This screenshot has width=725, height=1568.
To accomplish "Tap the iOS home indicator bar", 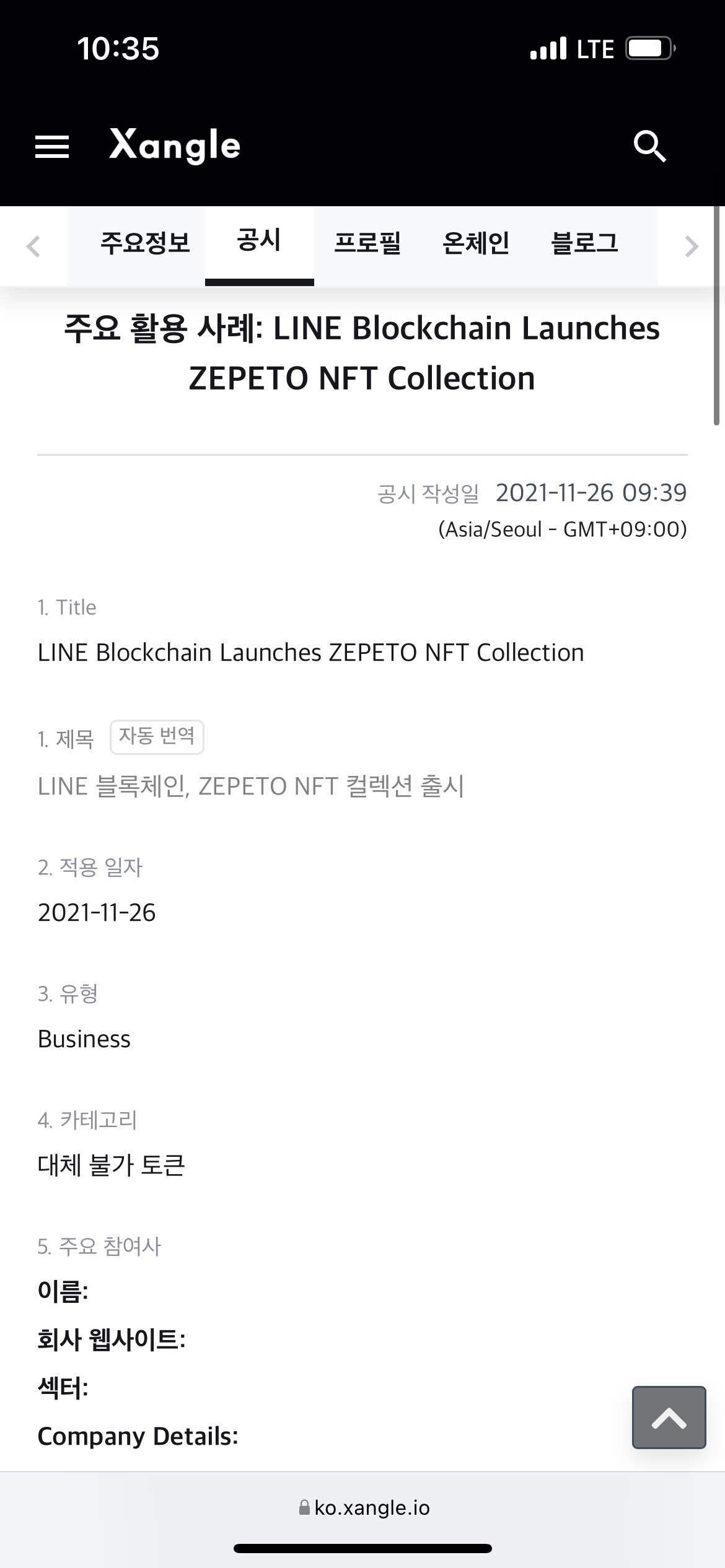I will pyautogui.click(x=362, y=1548).
